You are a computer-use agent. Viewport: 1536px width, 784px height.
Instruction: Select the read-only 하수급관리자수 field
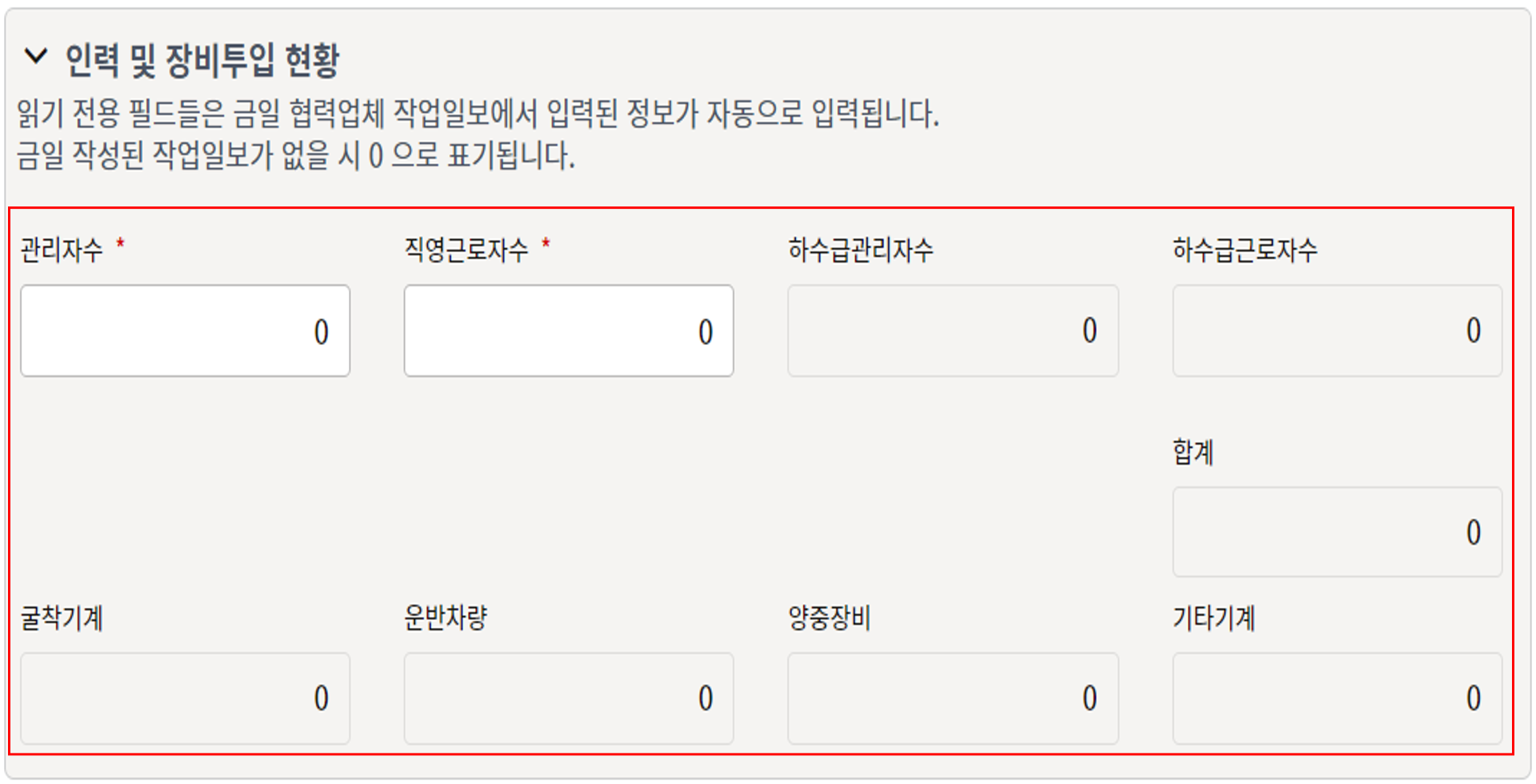point(953,330)
